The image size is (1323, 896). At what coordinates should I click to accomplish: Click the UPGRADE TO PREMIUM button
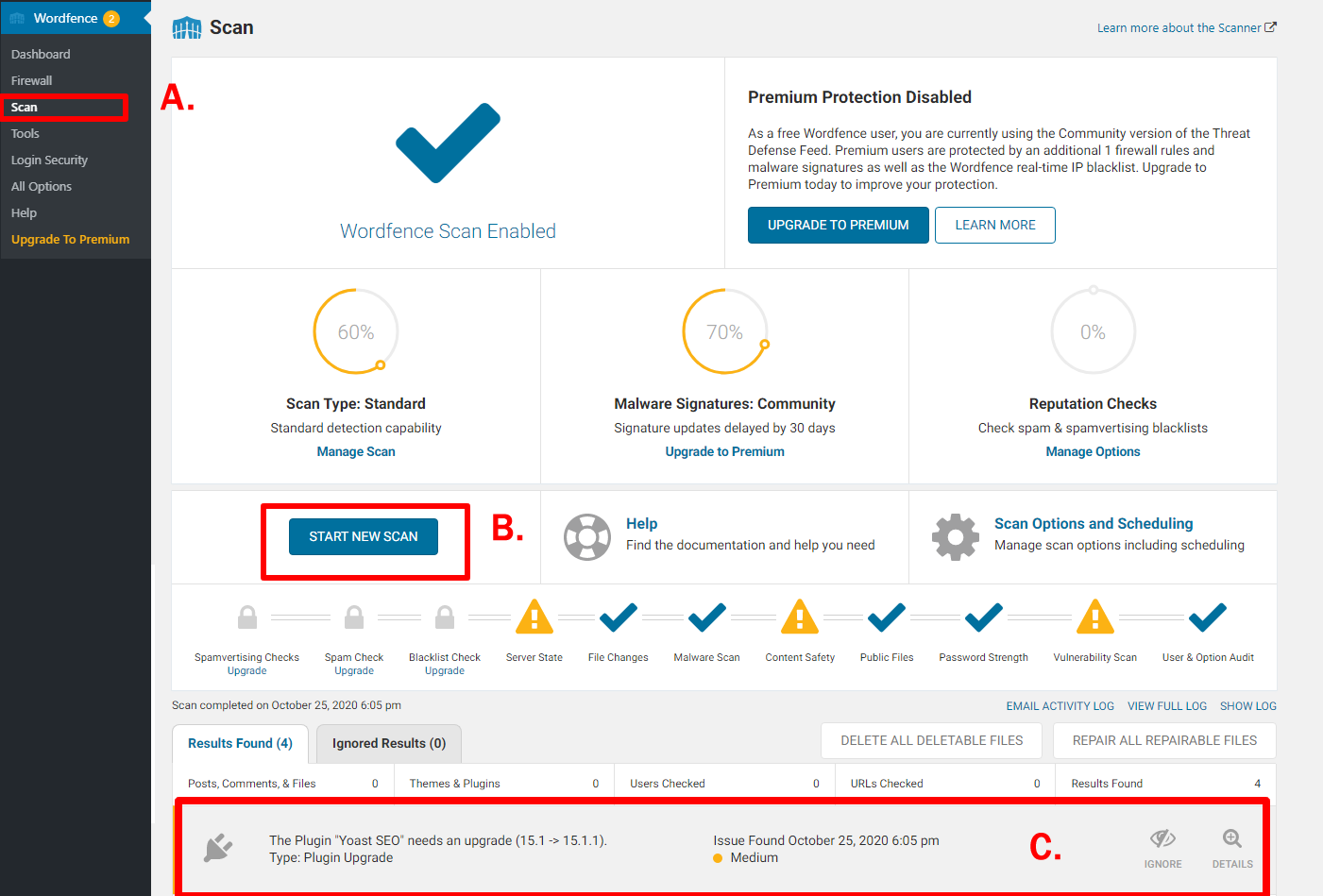tap(839, 225)
